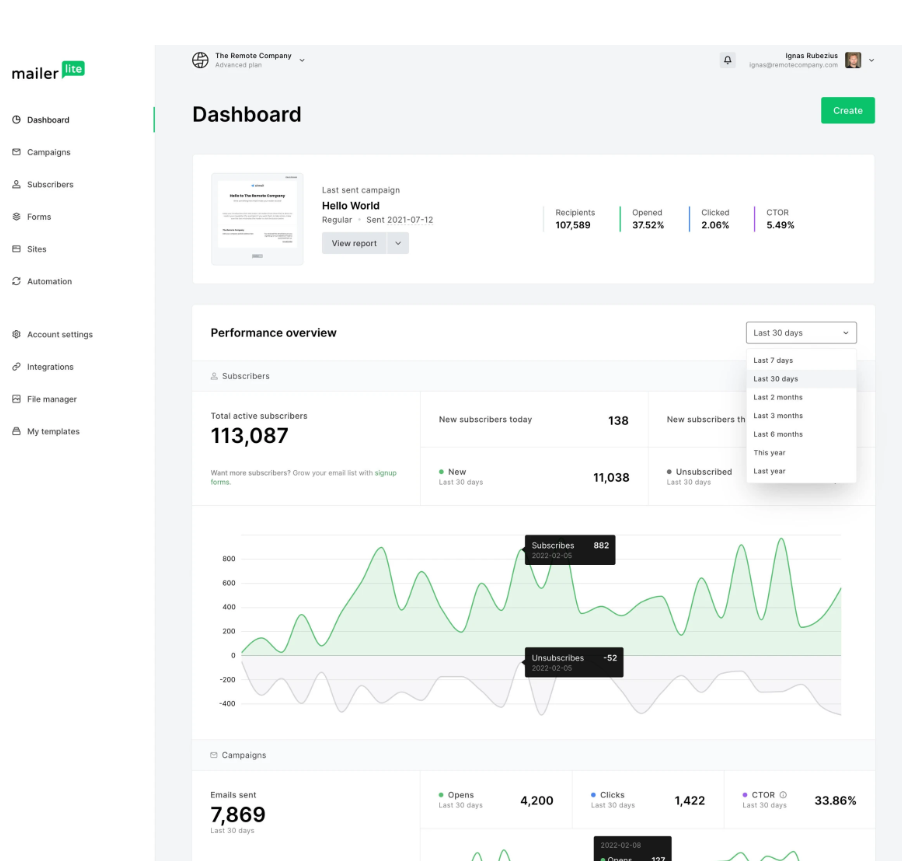The height and width of the screenshot is (861, 911).
Task: Click the mailerlite logo
Action: click(48, 71)
